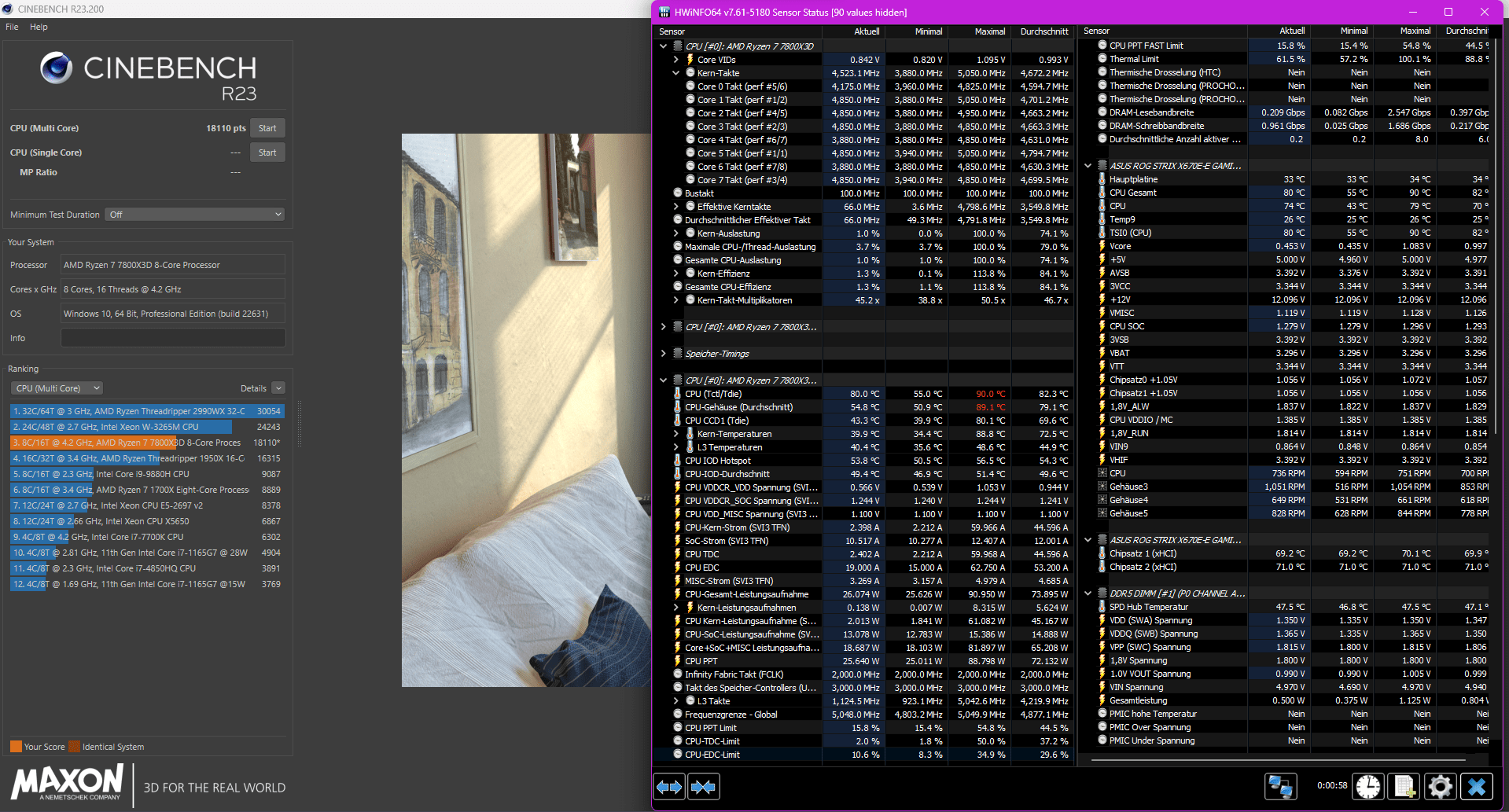Expand 'Kern-Leistungsaufnahmen' node

[x=675, y=608]
